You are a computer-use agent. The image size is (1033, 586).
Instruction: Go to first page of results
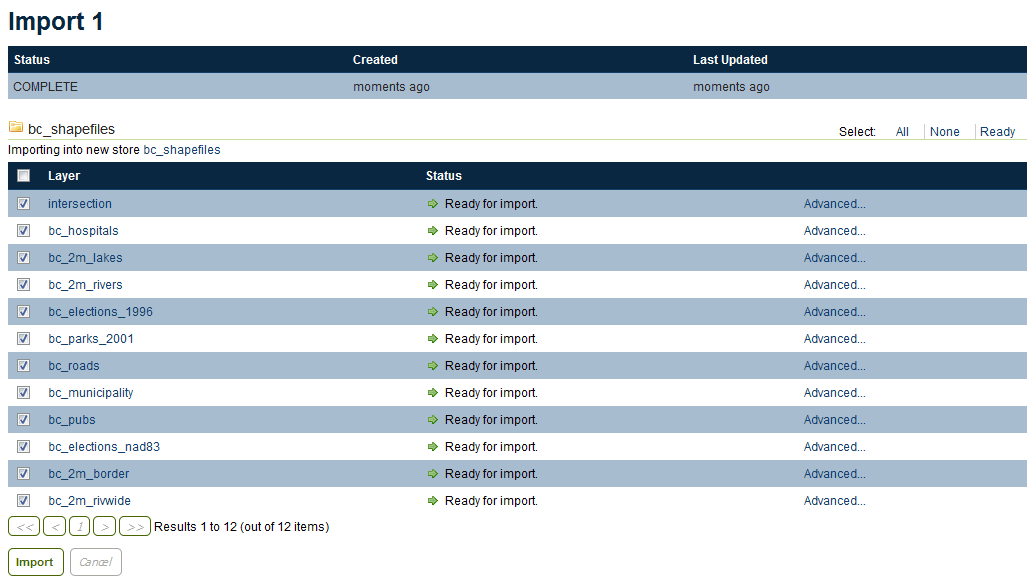click(x=24, y=527)
